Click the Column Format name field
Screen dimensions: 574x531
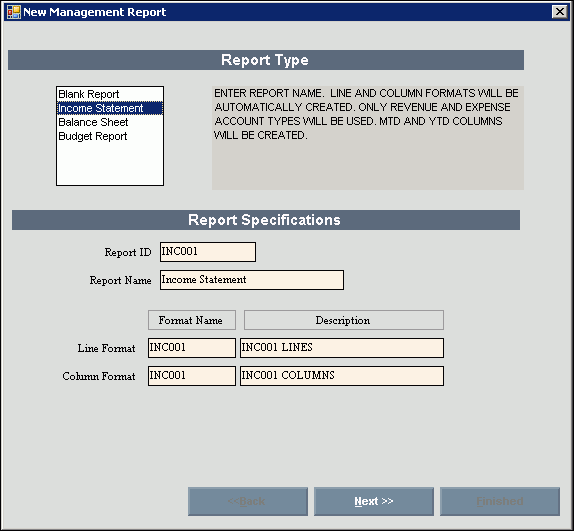(192, 376)
